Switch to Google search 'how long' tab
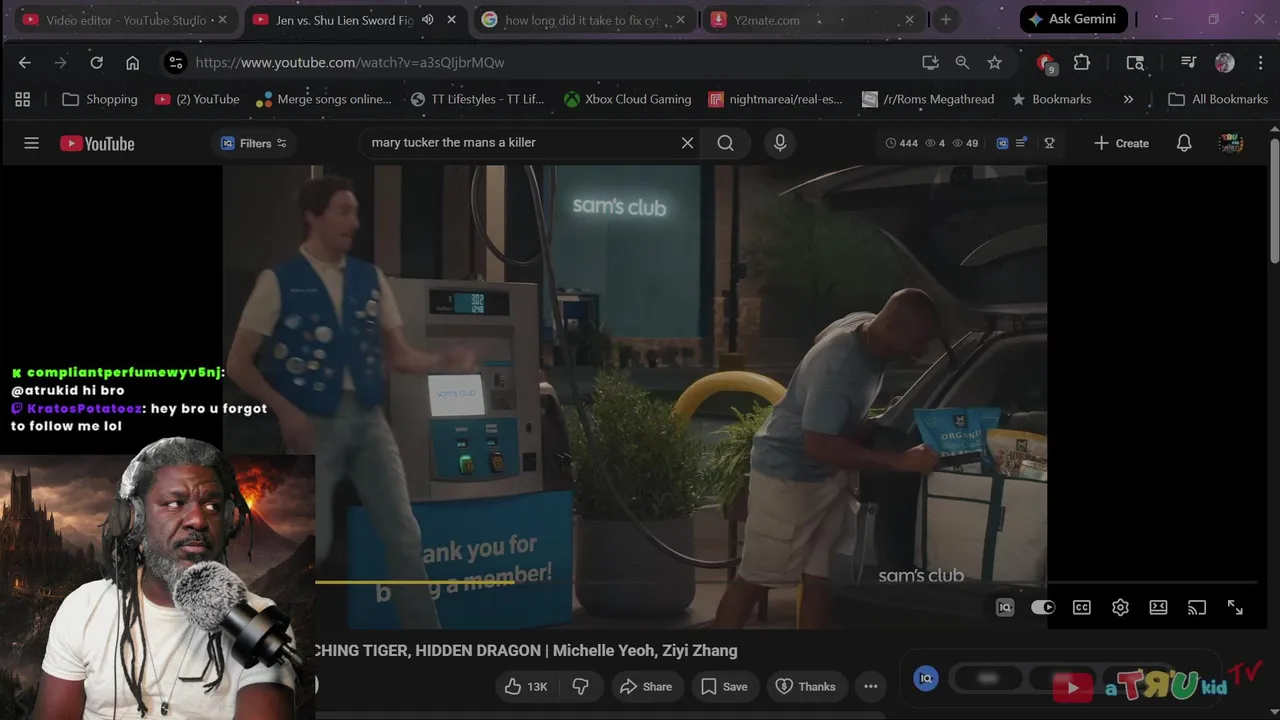This screenshot has width=1280, height=720. coord(581,20)
